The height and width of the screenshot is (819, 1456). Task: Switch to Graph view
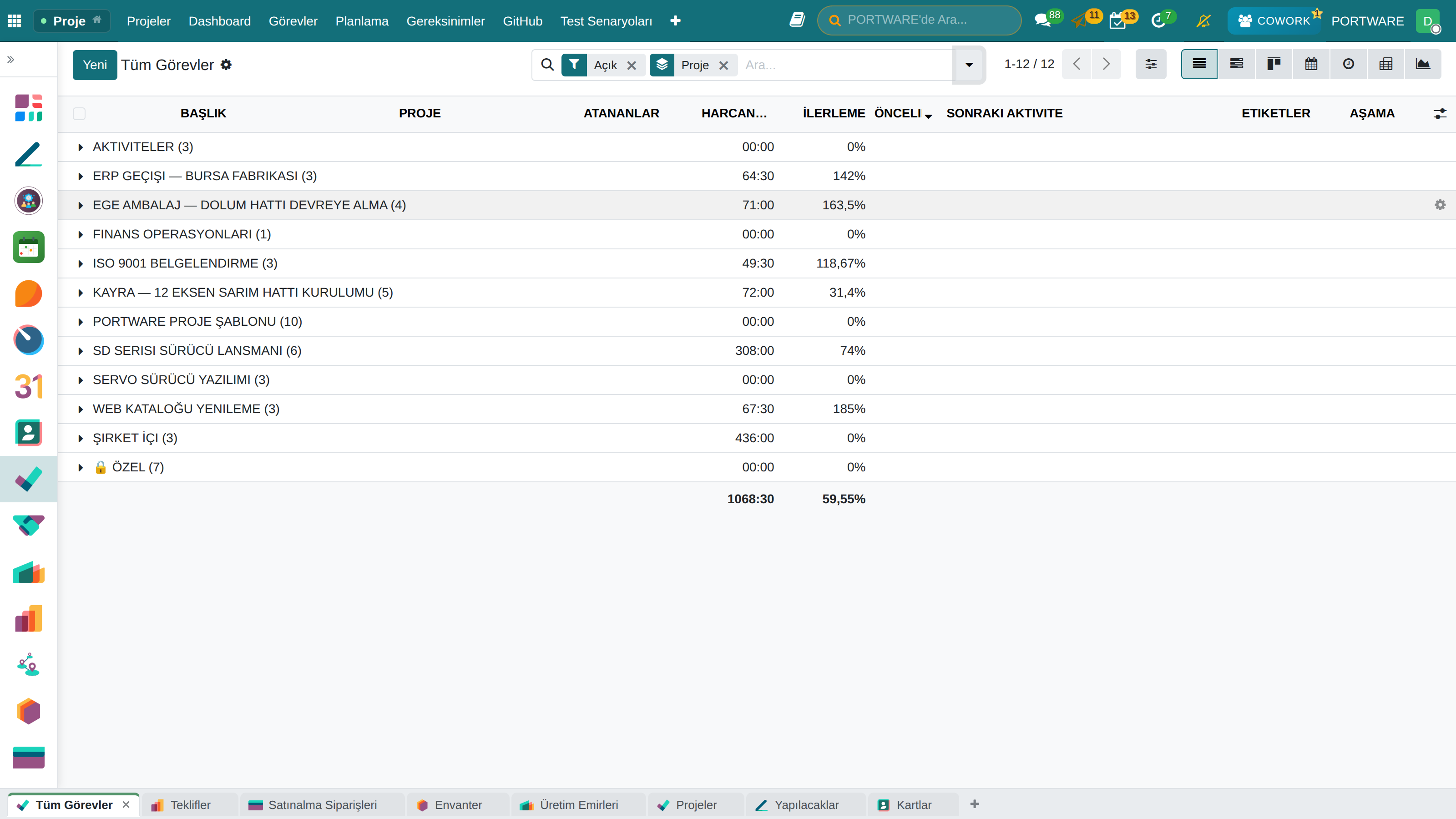1423,64
